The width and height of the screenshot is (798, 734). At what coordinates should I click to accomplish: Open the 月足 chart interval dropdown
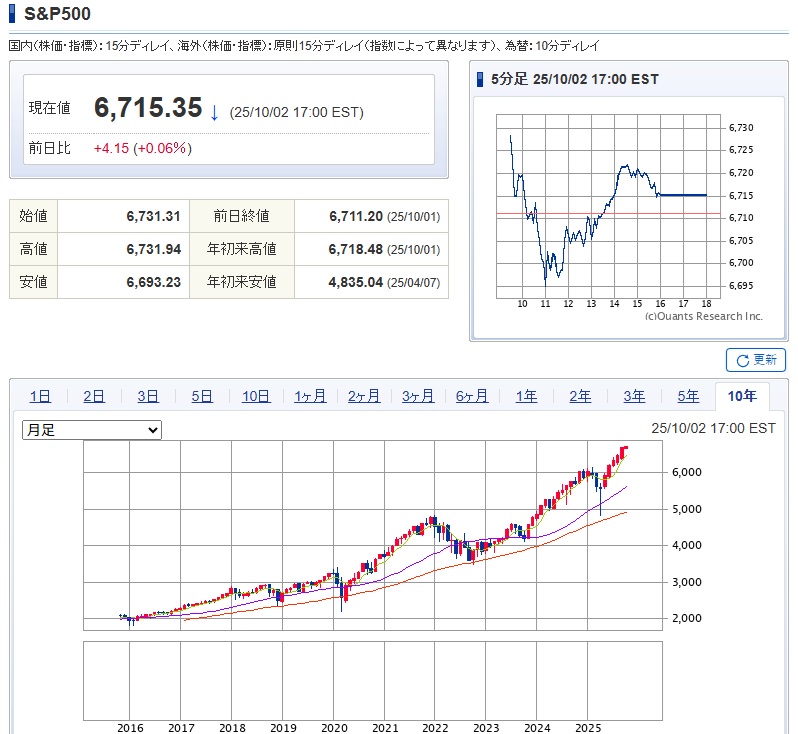[x=92, y=429]
